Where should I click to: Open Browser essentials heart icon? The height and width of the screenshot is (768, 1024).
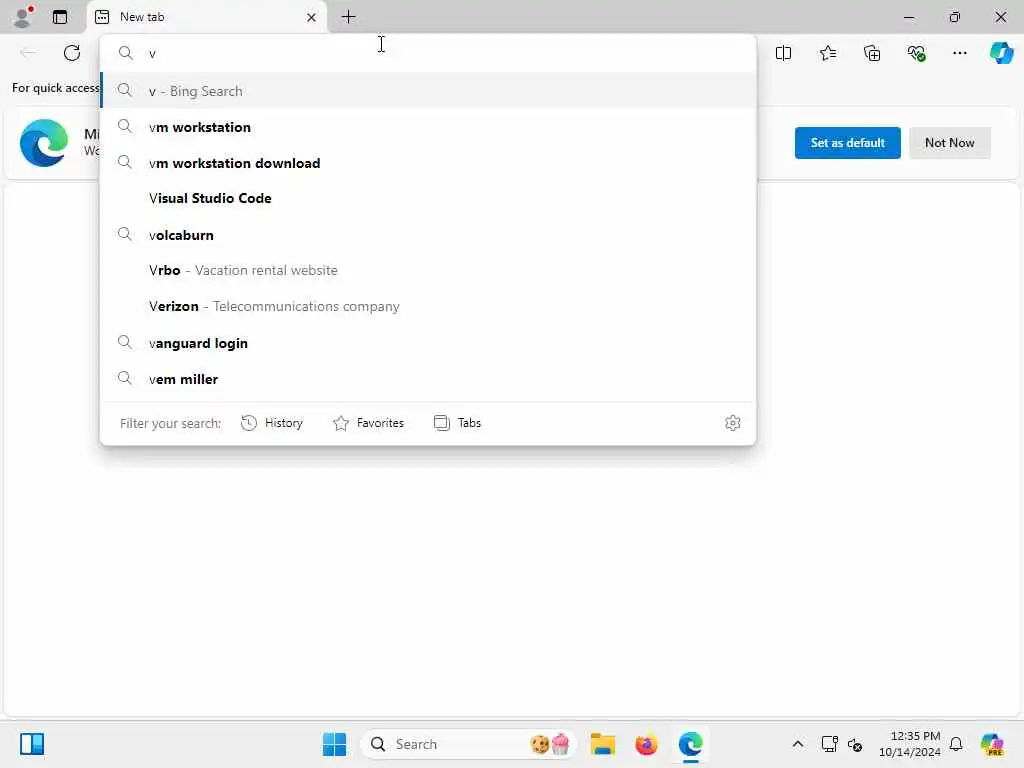click(x=916, y=53)
